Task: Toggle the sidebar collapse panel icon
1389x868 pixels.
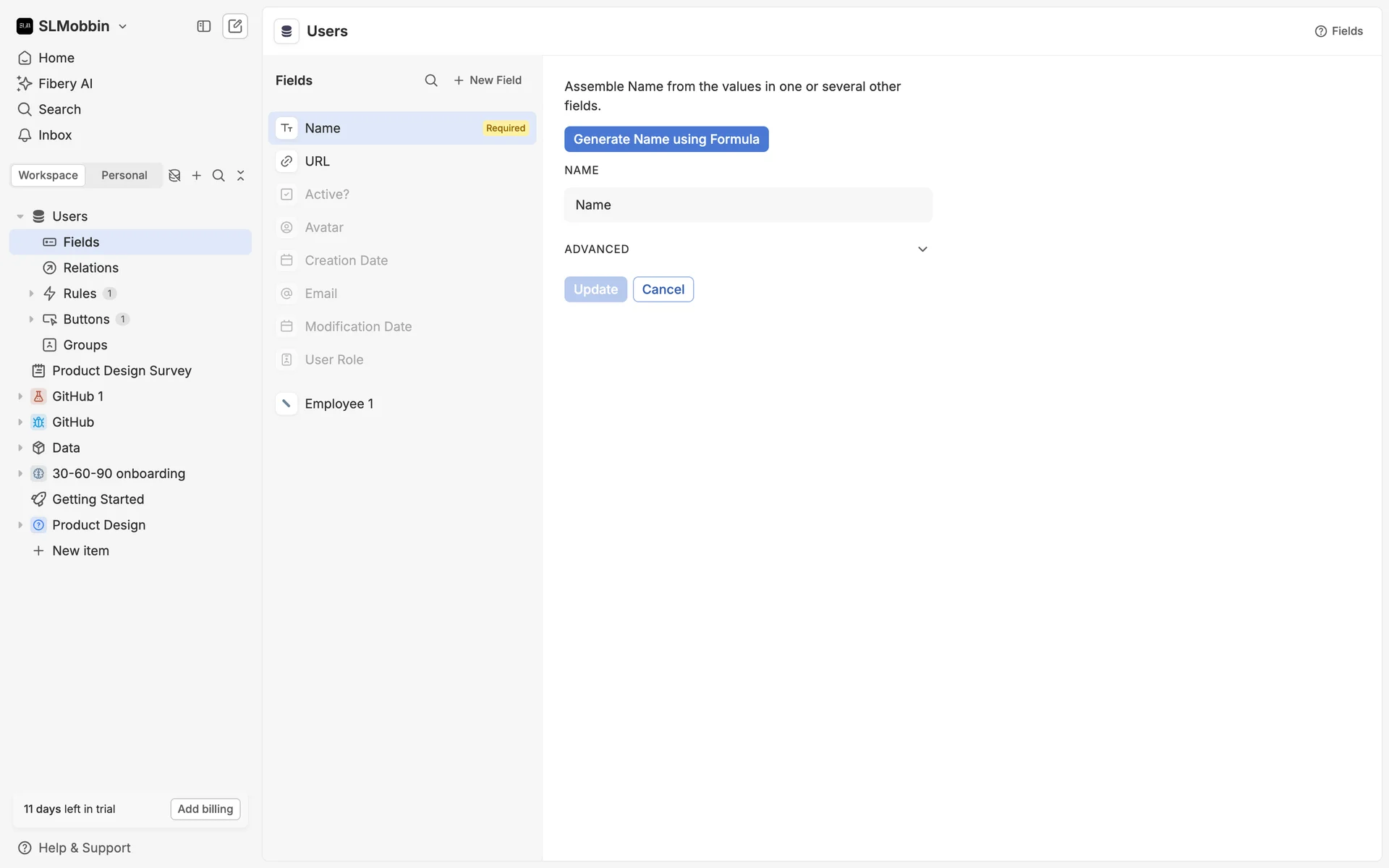Action: 204,26
